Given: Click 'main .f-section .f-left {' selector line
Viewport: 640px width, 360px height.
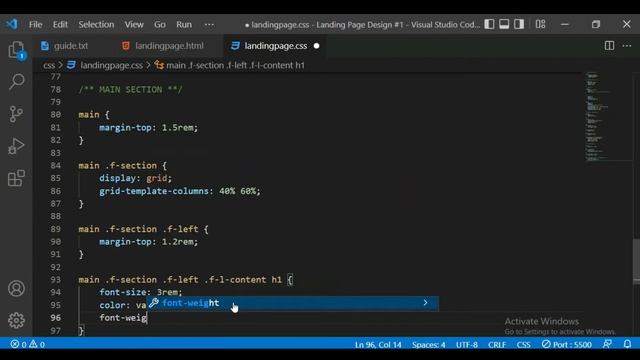Looking at the screenshot, I should pyautogui.click(x=143, y=229).
